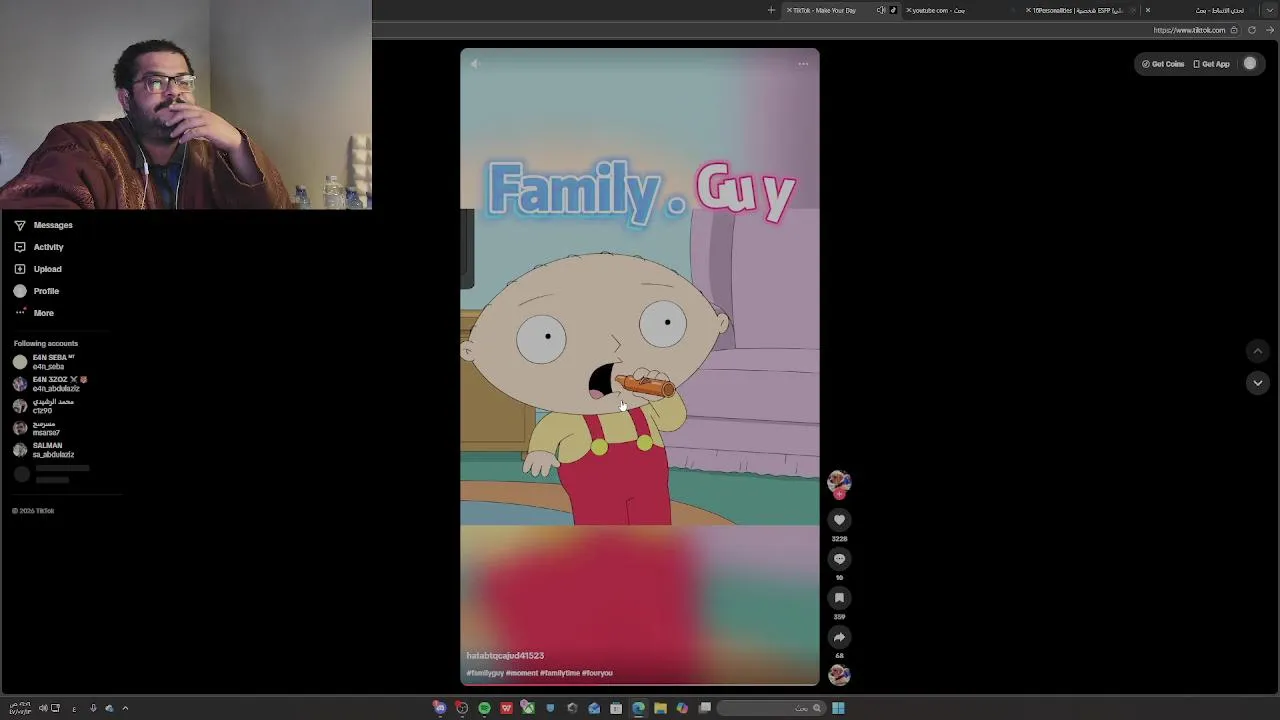Click the taskbar search box
1280x720 pixels.
pos(770,708)
